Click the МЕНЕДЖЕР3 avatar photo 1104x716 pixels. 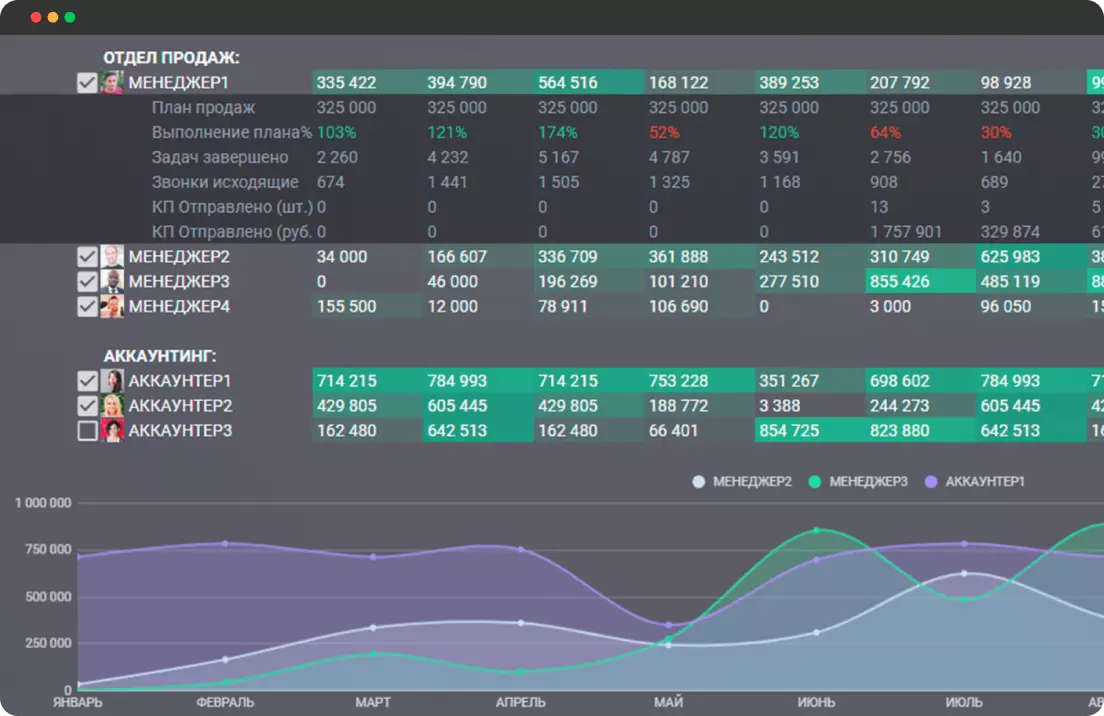coord(112,282)
